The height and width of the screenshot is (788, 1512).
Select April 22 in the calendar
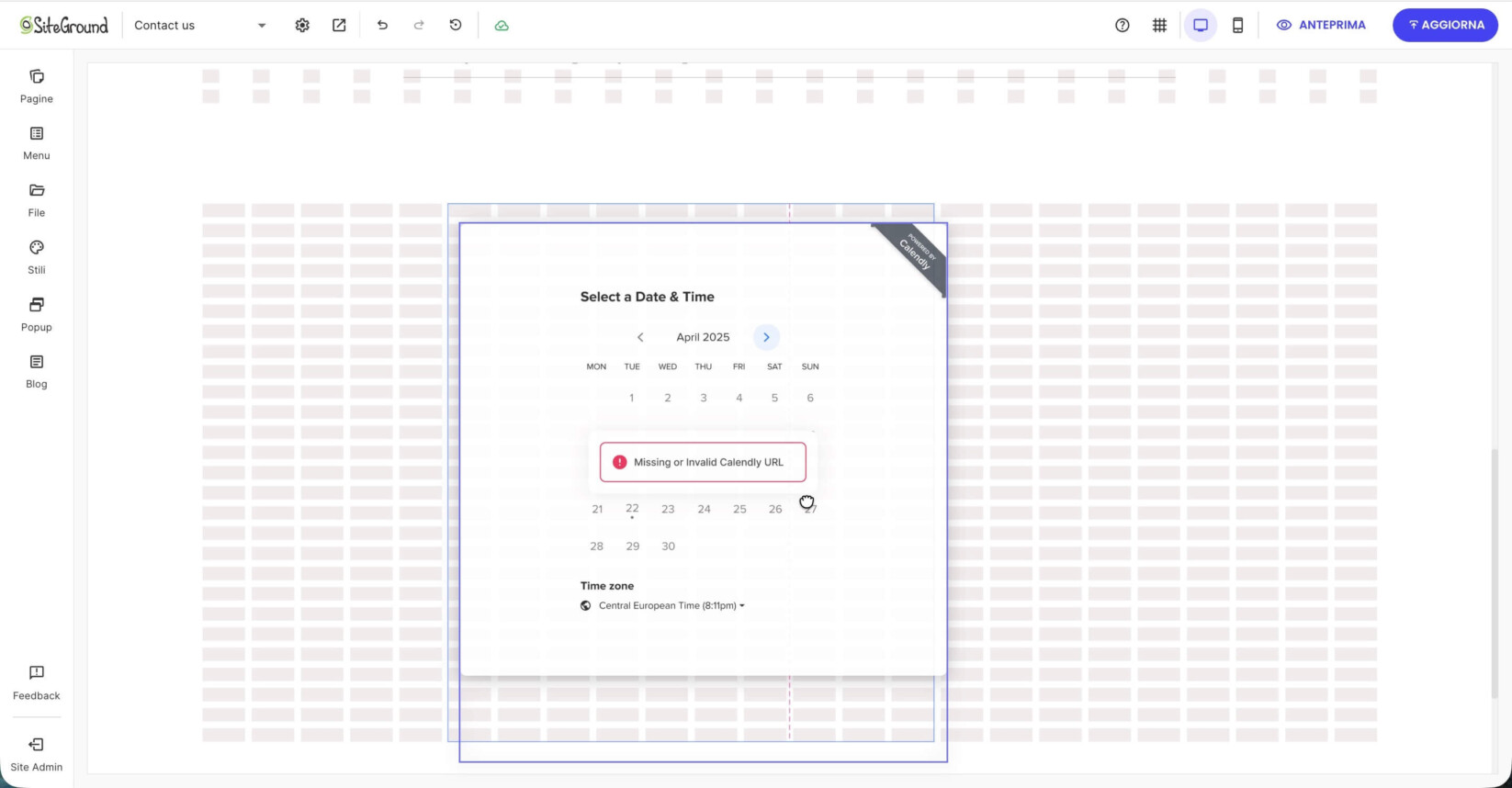[632, 509]
